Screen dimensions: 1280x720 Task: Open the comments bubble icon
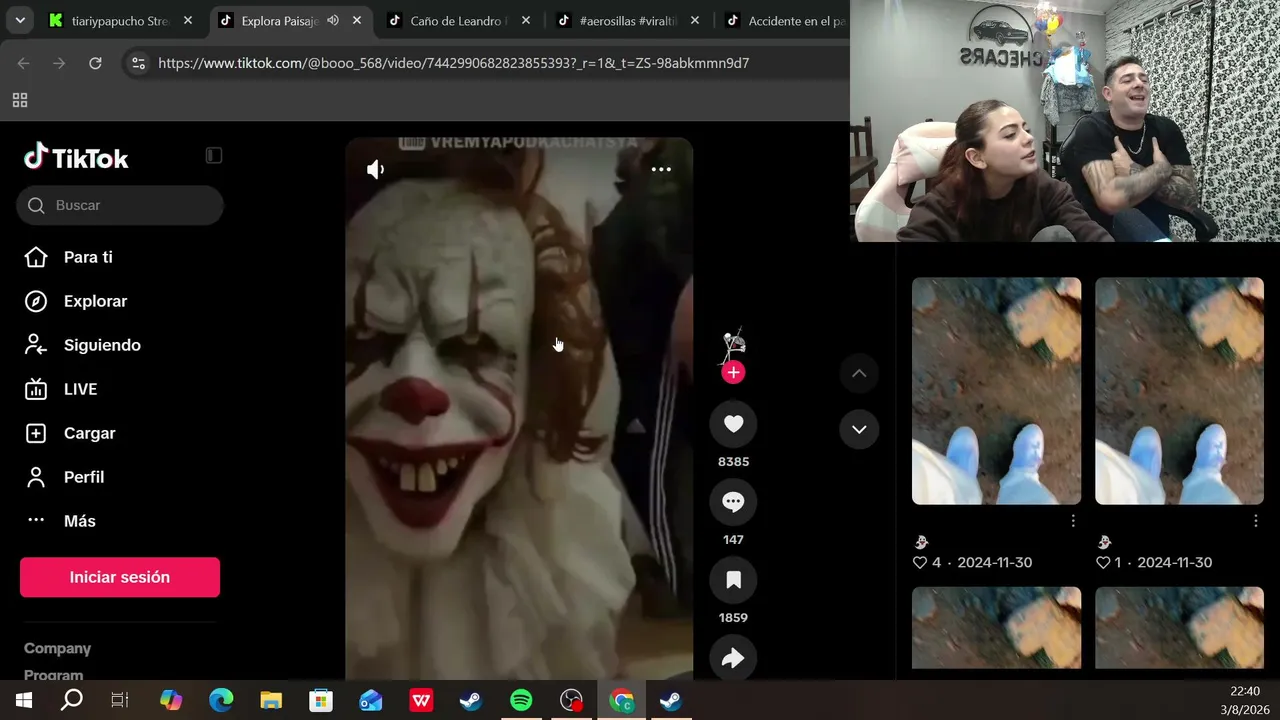(x=733, y=502)
